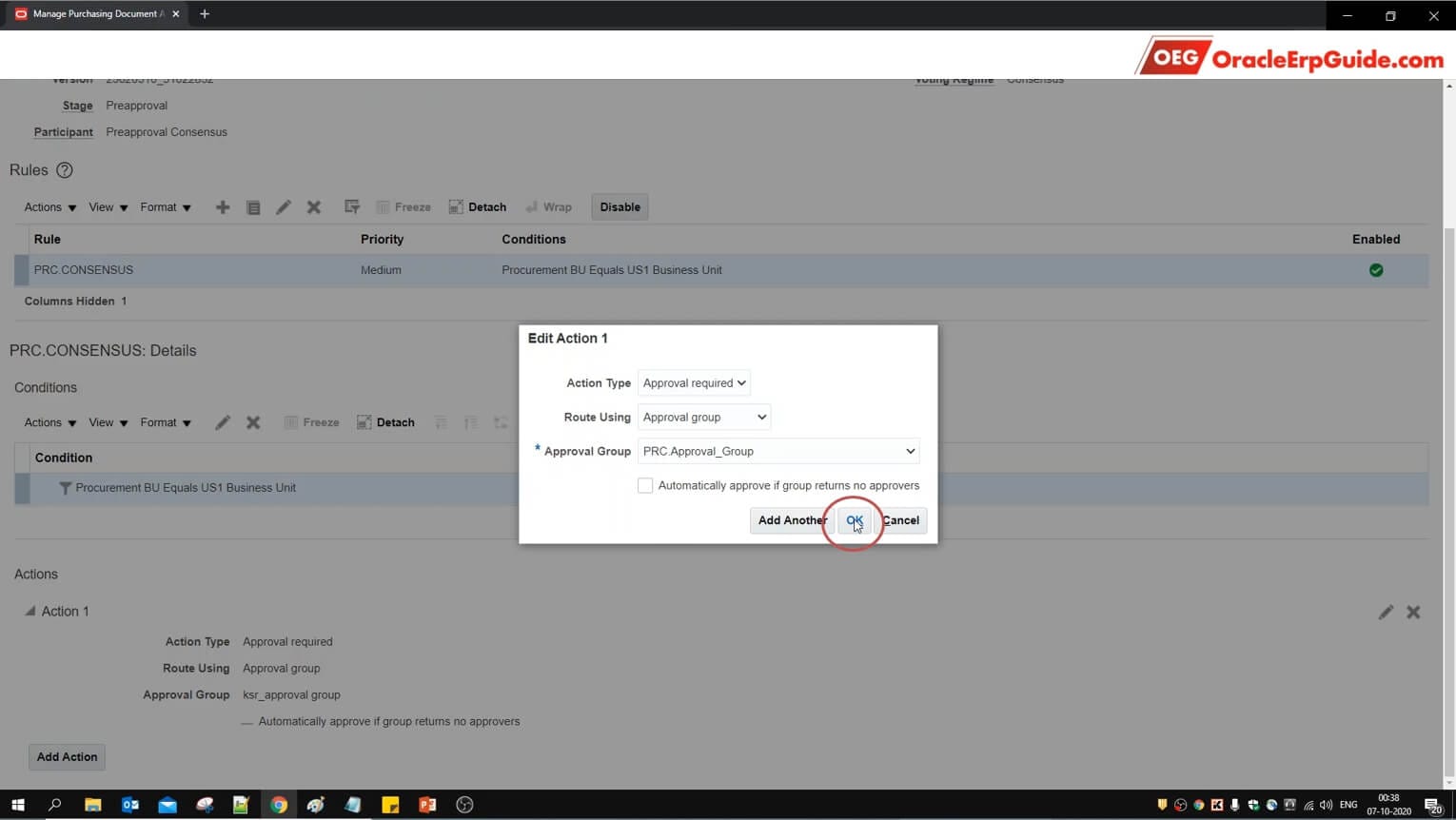Open Outlook from the taskbar
1456x820 pixels.
click(130, 805)
